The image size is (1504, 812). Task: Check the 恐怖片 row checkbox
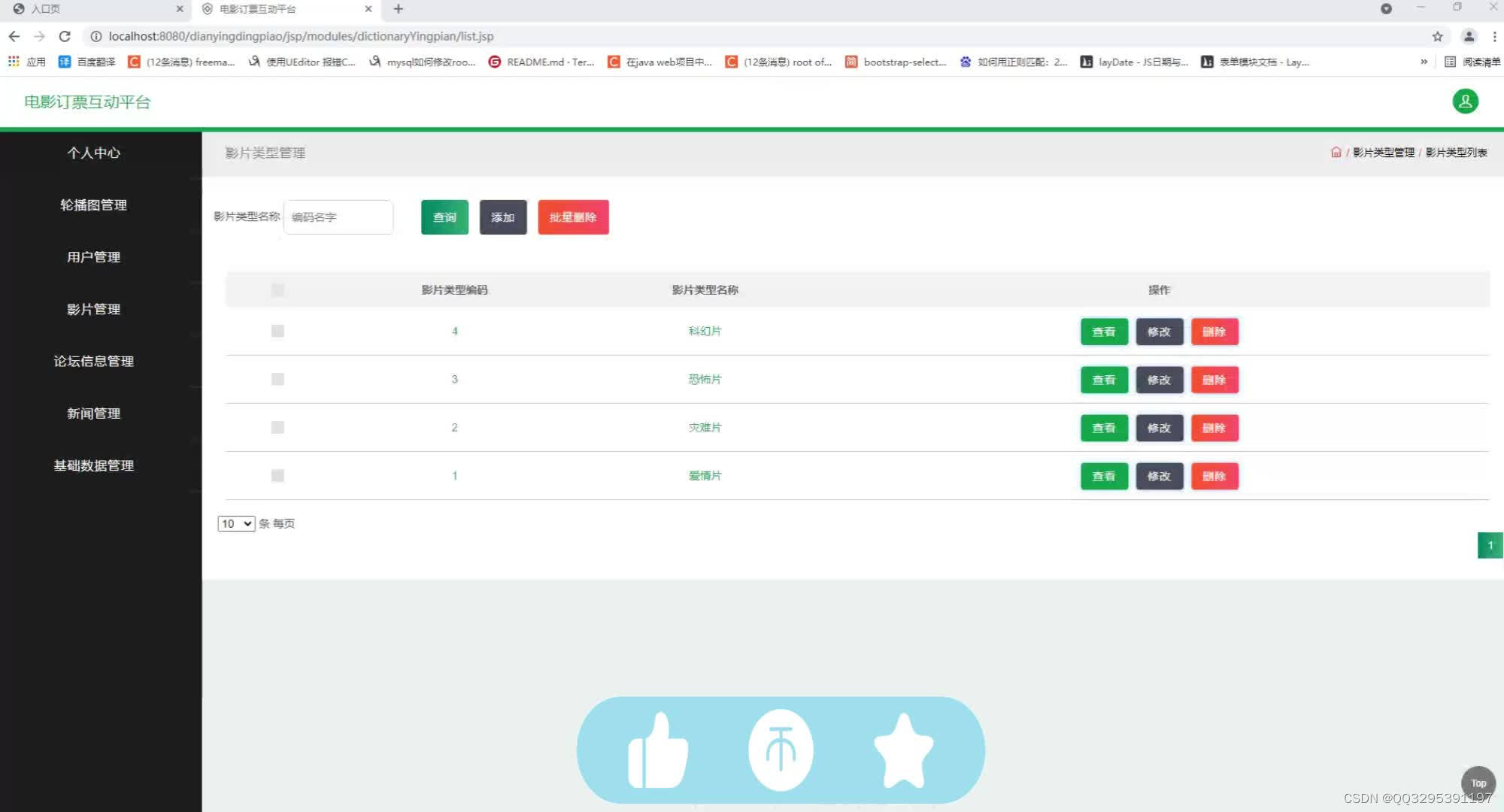pyautogui.click(x=277, y=380)
